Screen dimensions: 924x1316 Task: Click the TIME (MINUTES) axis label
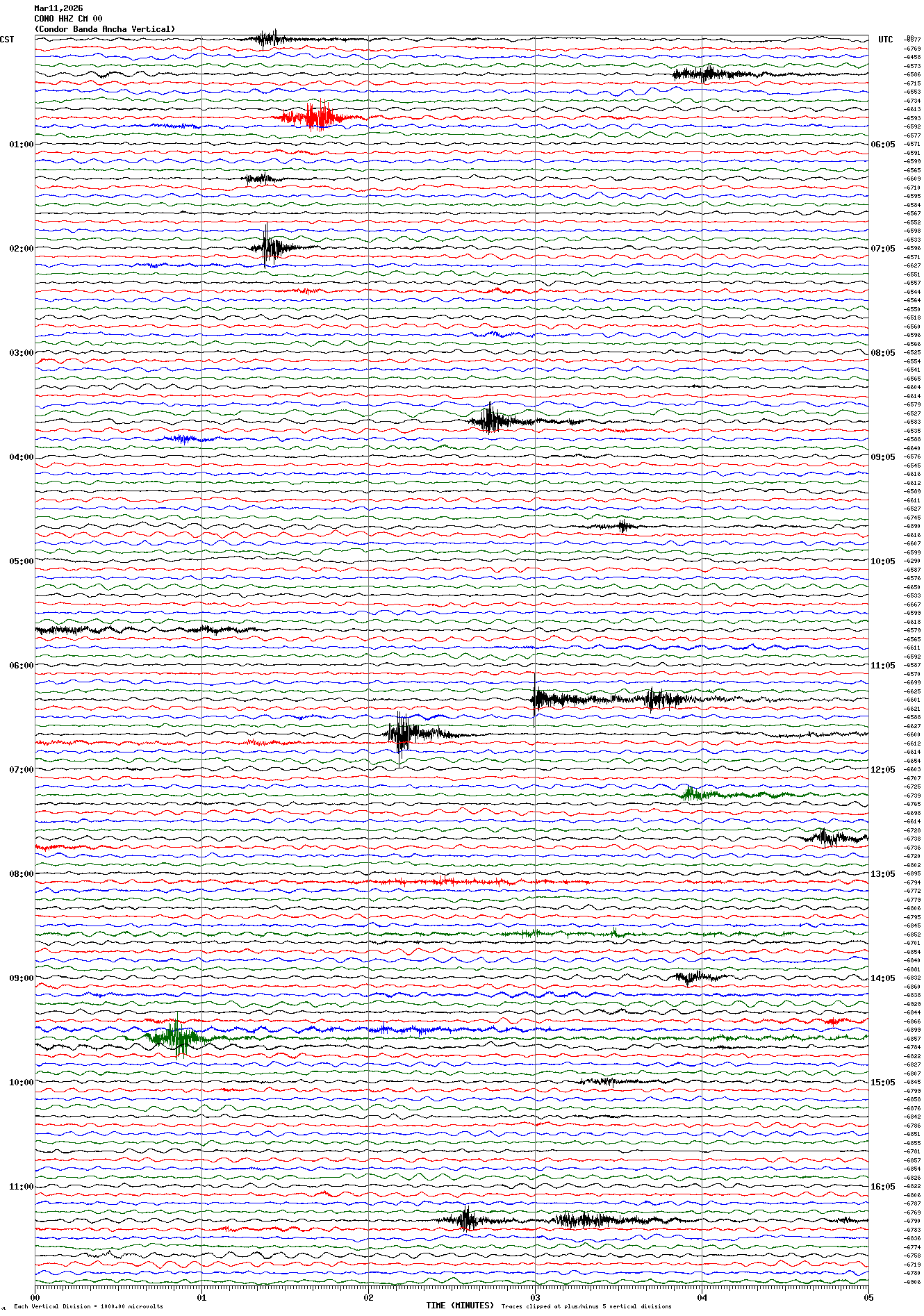tap(460, 1306)
